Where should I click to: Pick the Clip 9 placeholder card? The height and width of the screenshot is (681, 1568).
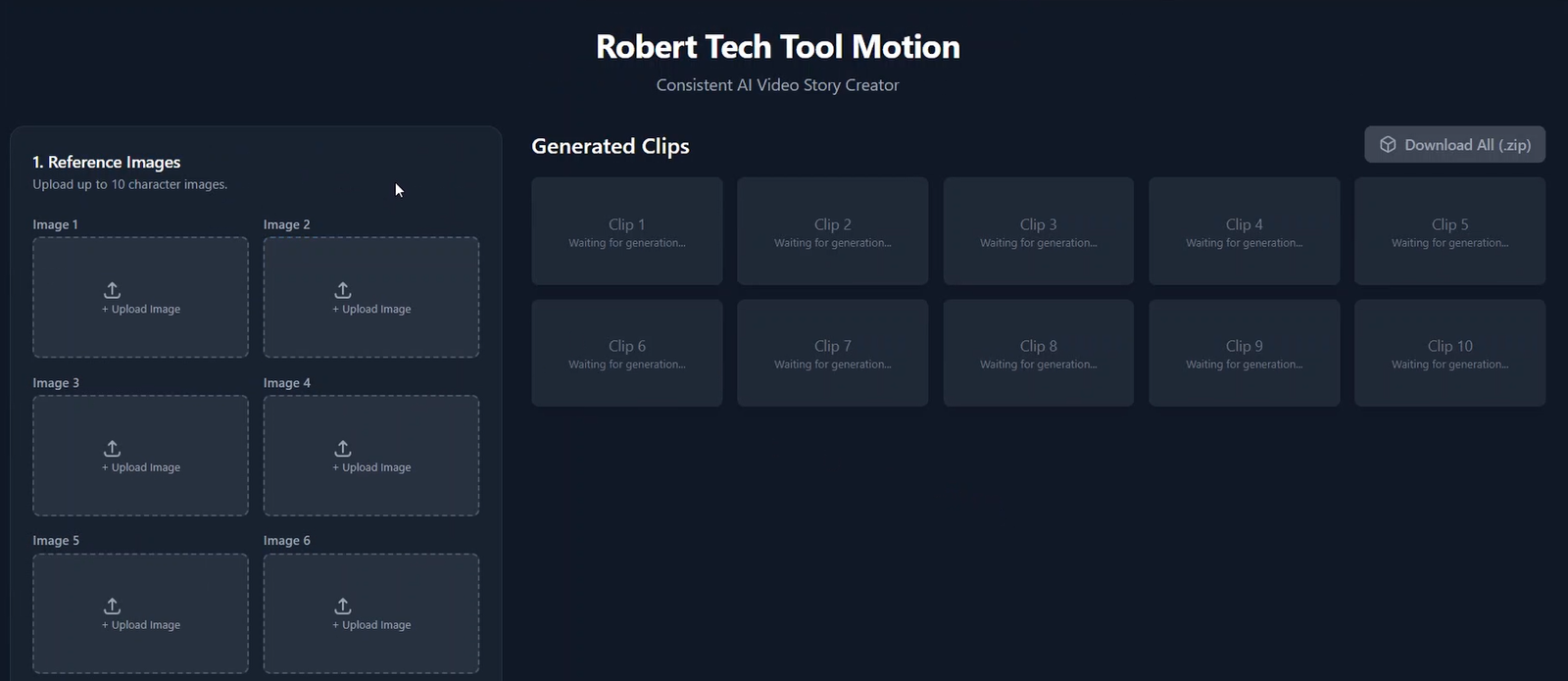pos(1245,353)
